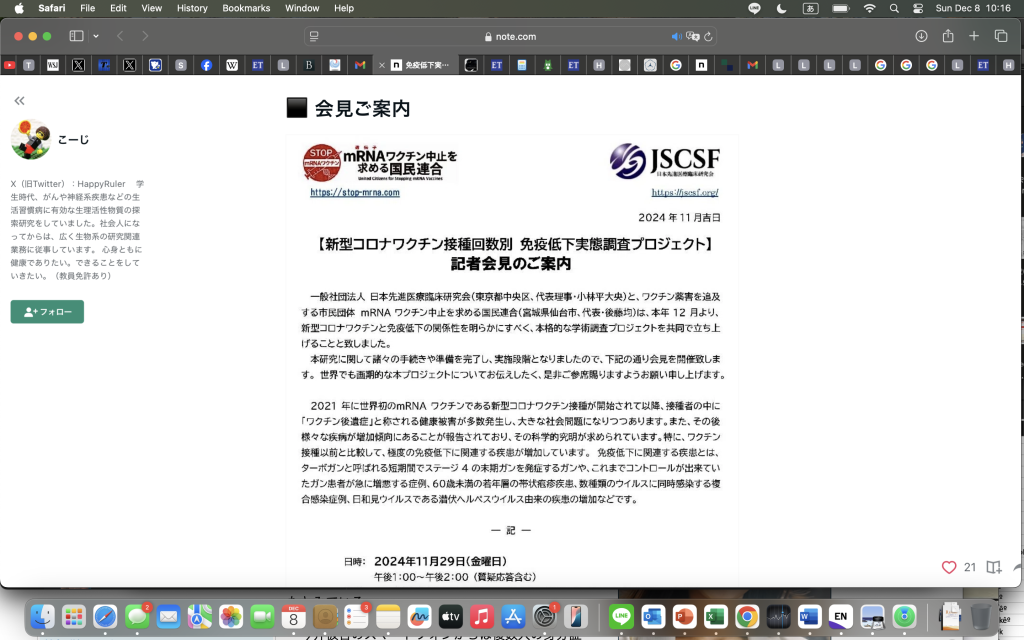
Task: Collapse the note sidebar with the « chevron
Action: coord(19,100)
